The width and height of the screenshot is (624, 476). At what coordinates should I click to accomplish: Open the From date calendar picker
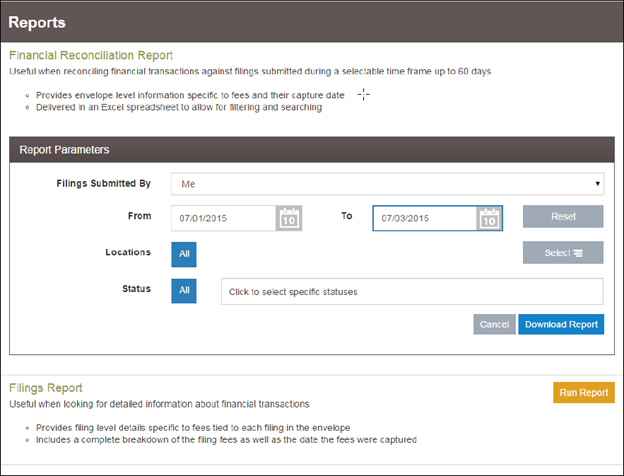pyautogui.click(x=289, y=218)
